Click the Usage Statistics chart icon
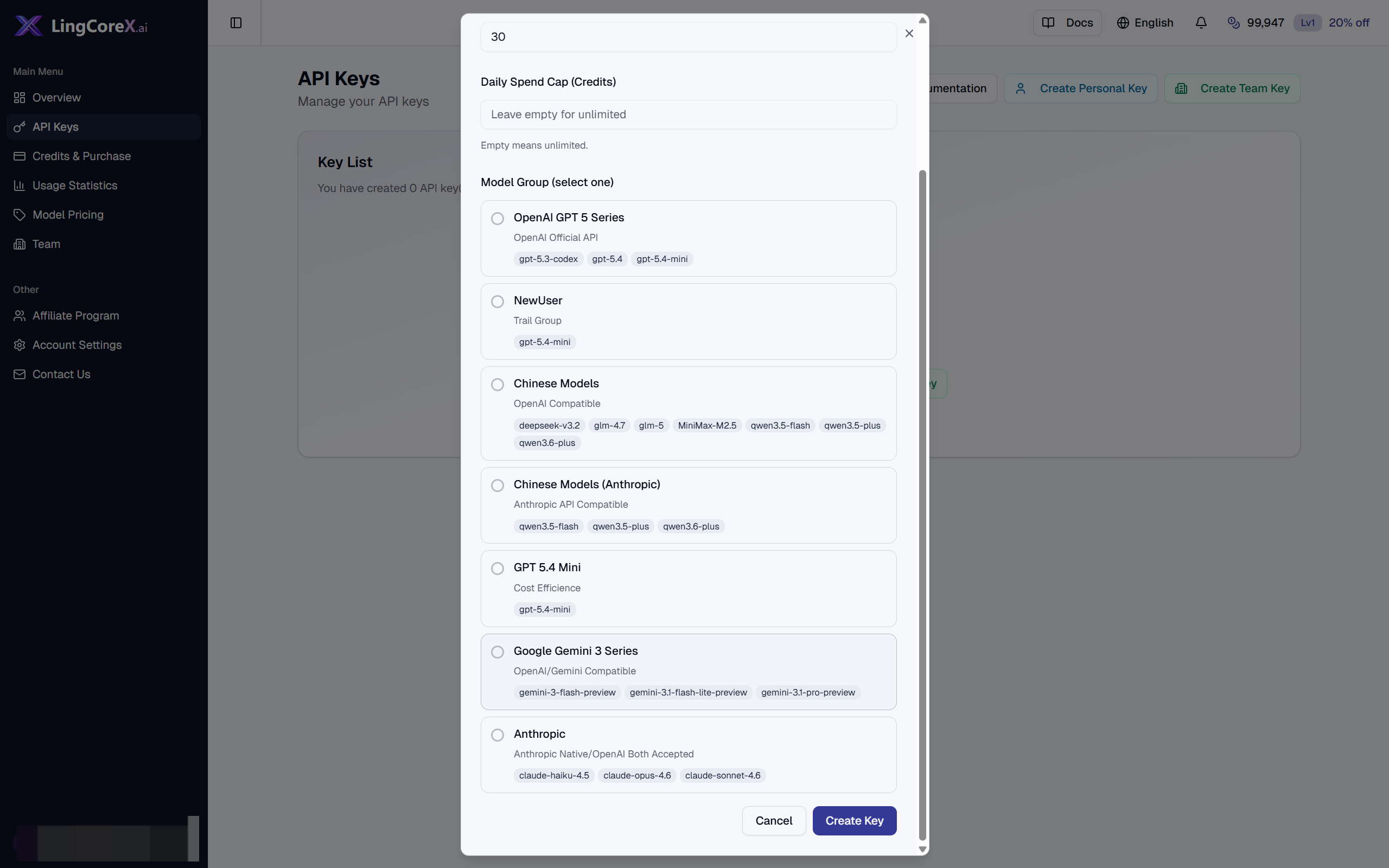This screenshot has height=868, width=1389. coord(20,186)
